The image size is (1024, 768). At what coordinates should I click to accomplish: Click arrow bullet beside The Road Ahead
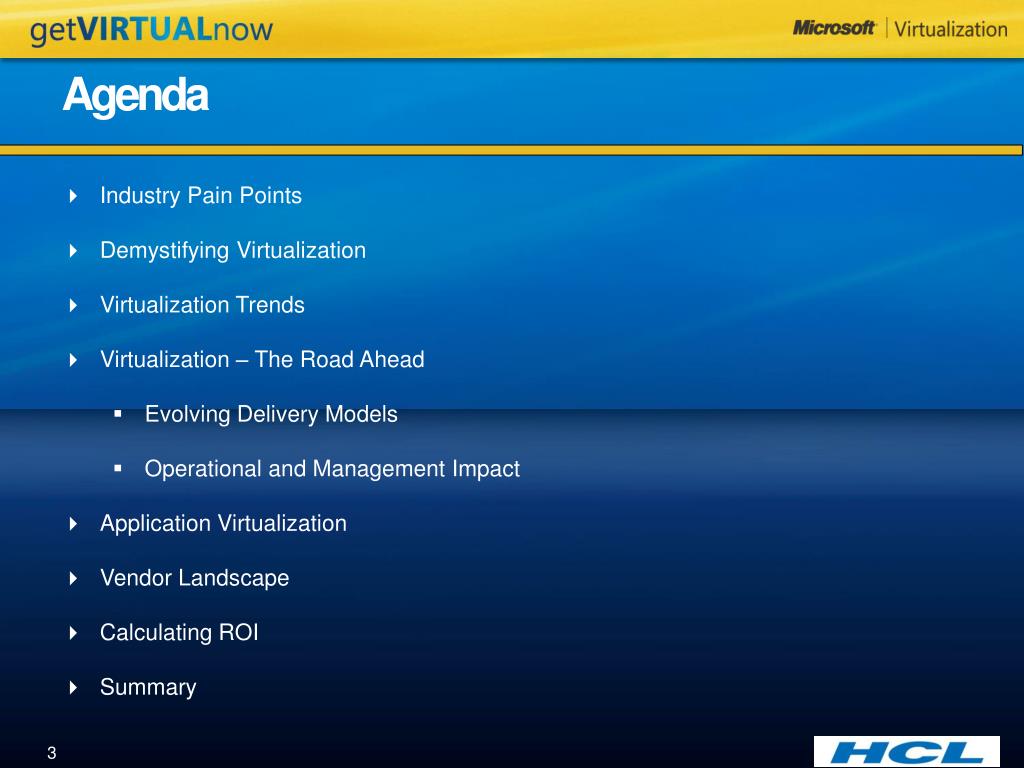pyautogui.click(x=73, y=360)
